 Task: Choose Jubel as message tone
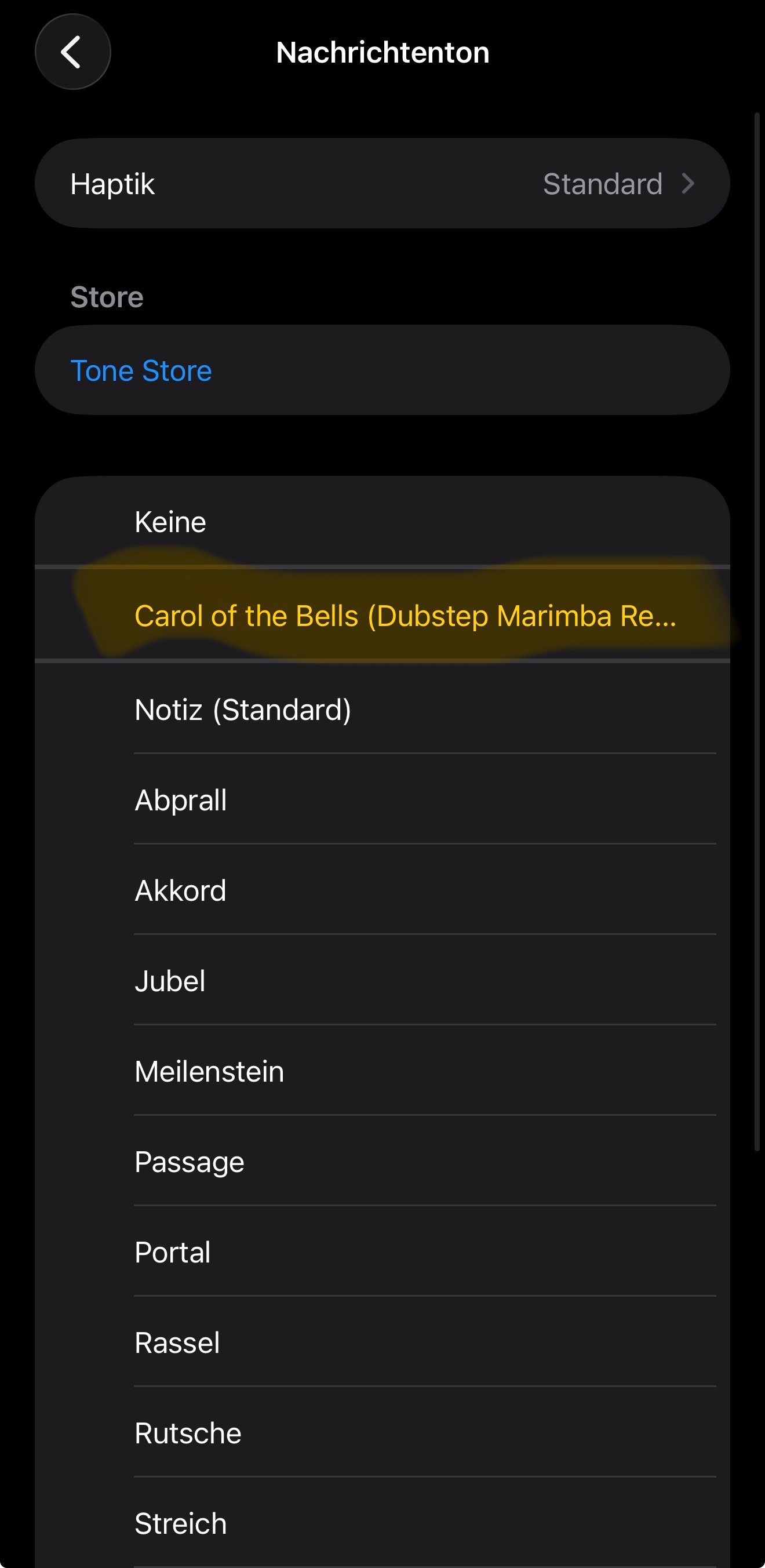(x=170, y=981)
